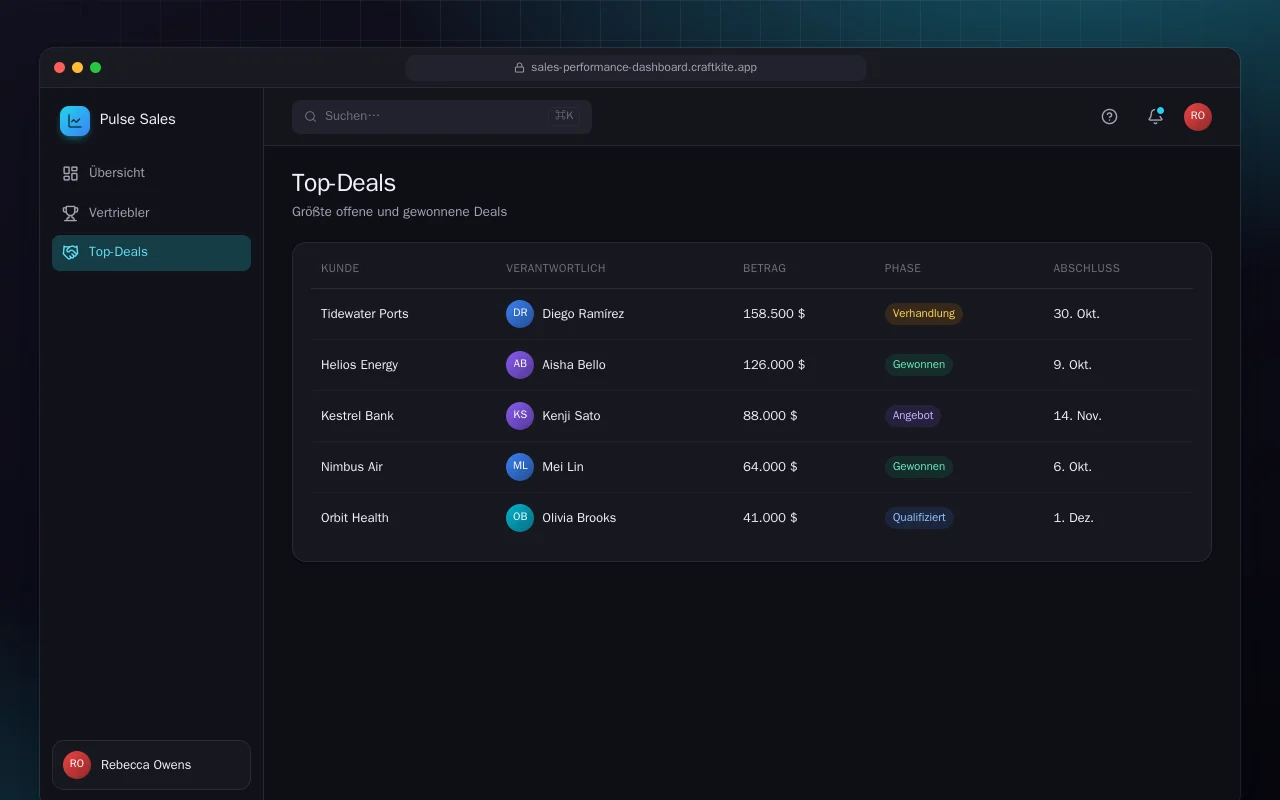The height and width of the screenshot is (800, 1280).
Task: Click the RO profile avatar in top bar
Action: tap(1198, 117)
